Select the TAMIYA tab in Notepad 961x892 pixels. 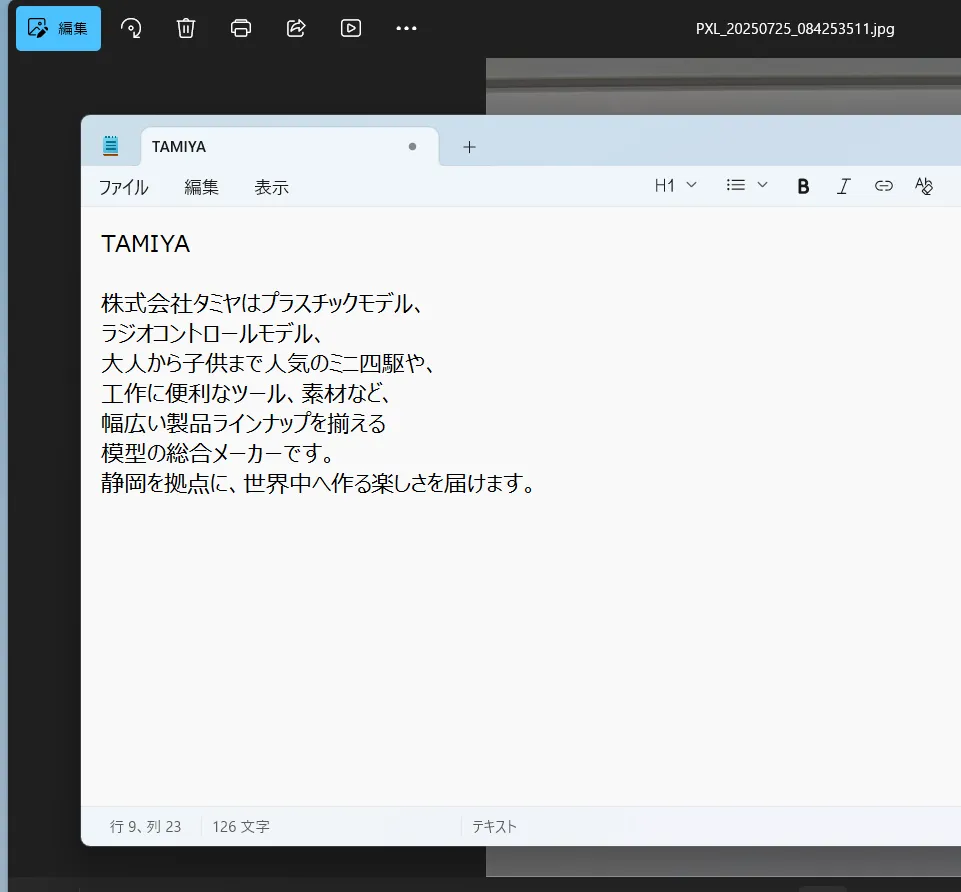tap(290, 147)
